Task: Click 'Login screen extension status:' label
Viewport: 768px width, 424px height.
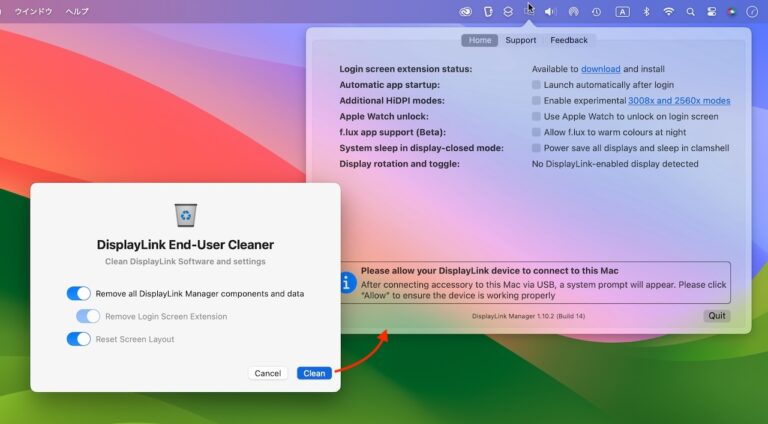Action: click(x=406, y=69)
